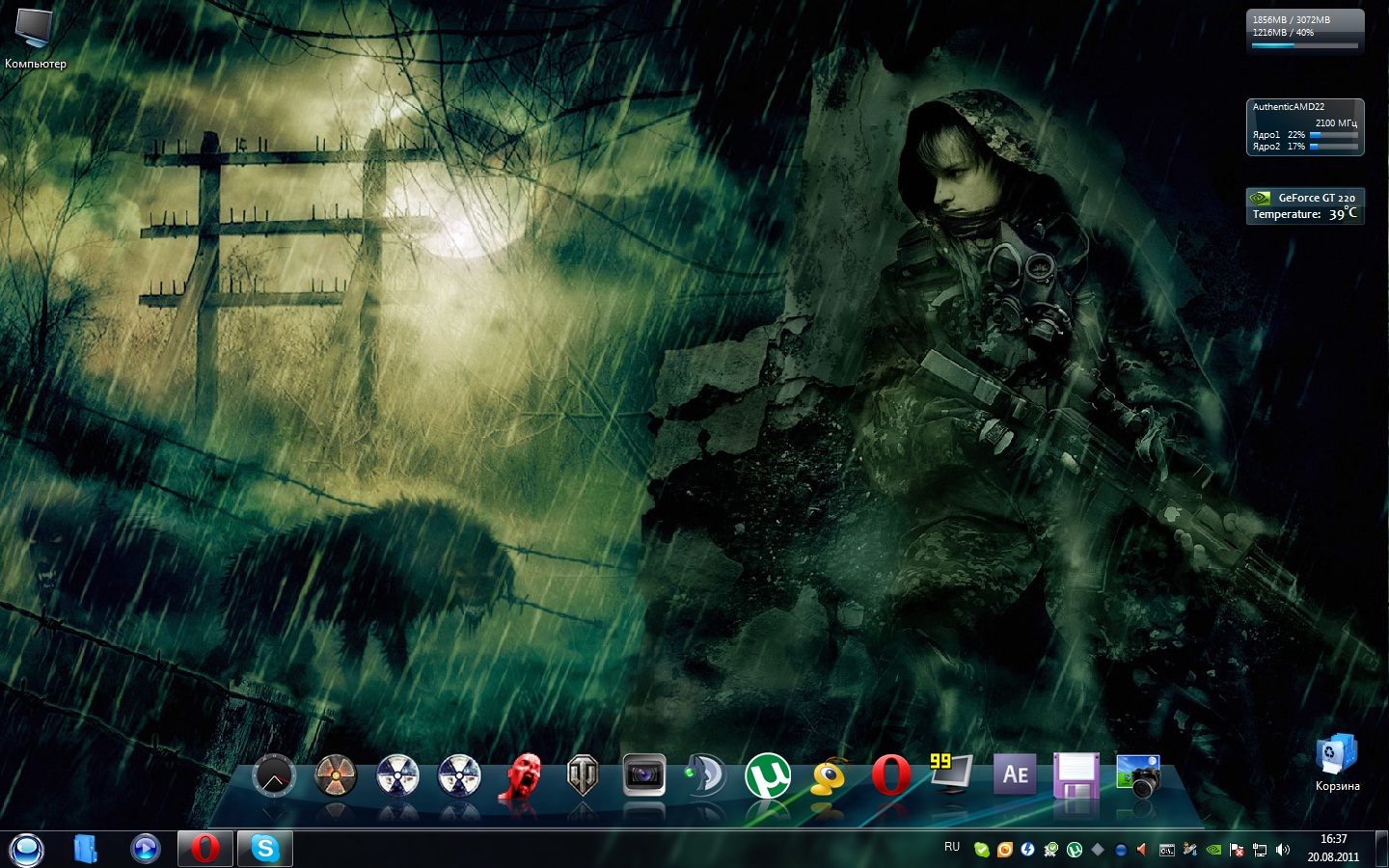Click the green badge ribbon tray icon
Screen dimensions: 1389x868
coord(1050,850)
